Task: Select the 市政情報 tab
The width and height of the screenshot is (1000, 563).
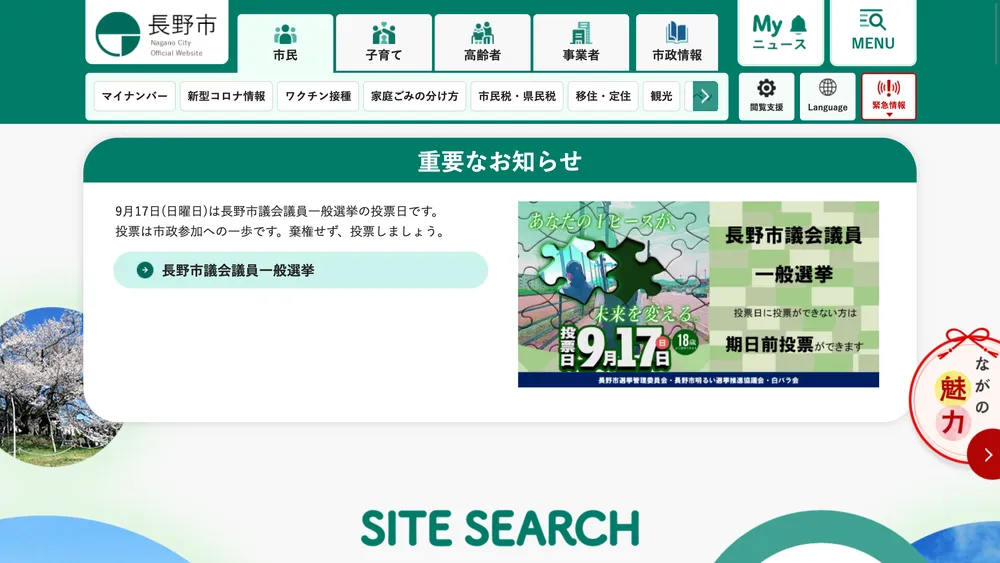Action: click(x=677, y=43)
